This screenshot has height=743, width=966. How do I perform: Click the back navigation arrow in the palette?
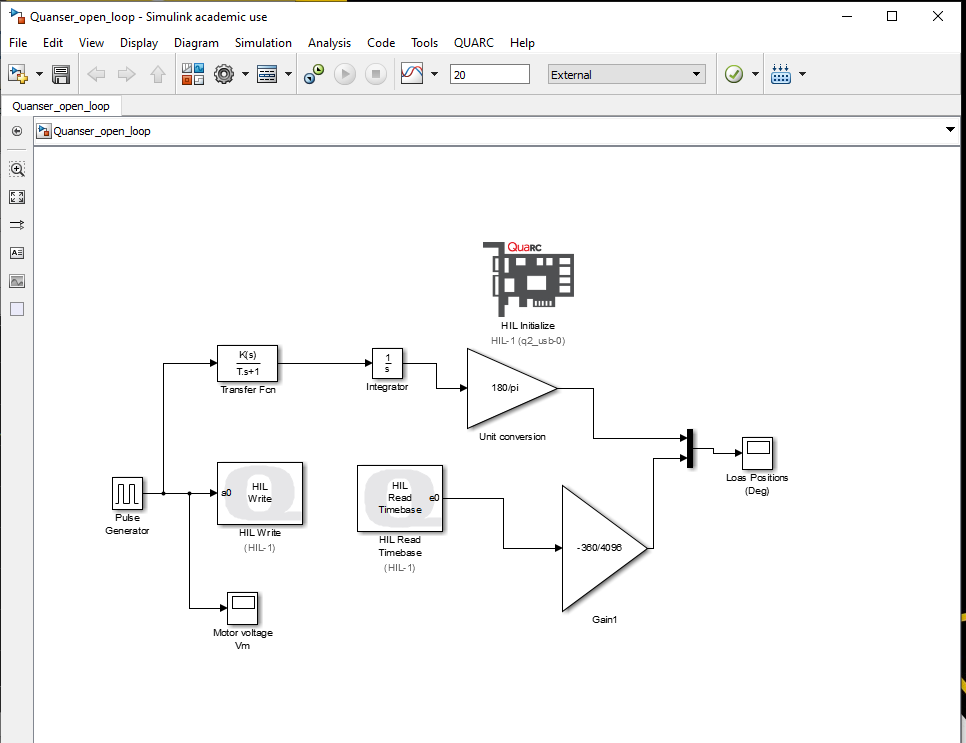16,131
